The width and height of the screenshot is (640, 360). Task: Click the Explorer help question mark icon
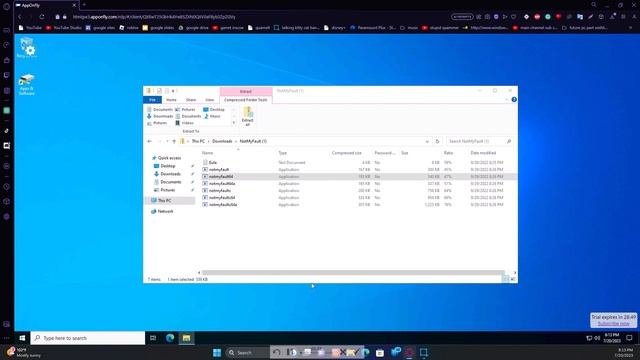point(514,100)
